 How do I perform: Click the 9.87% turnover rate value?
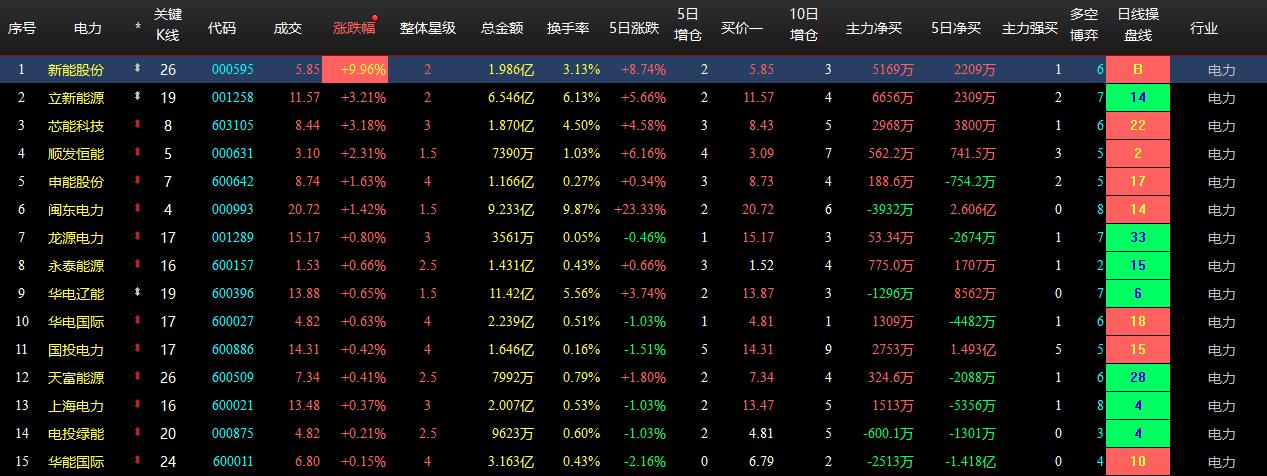581,210
